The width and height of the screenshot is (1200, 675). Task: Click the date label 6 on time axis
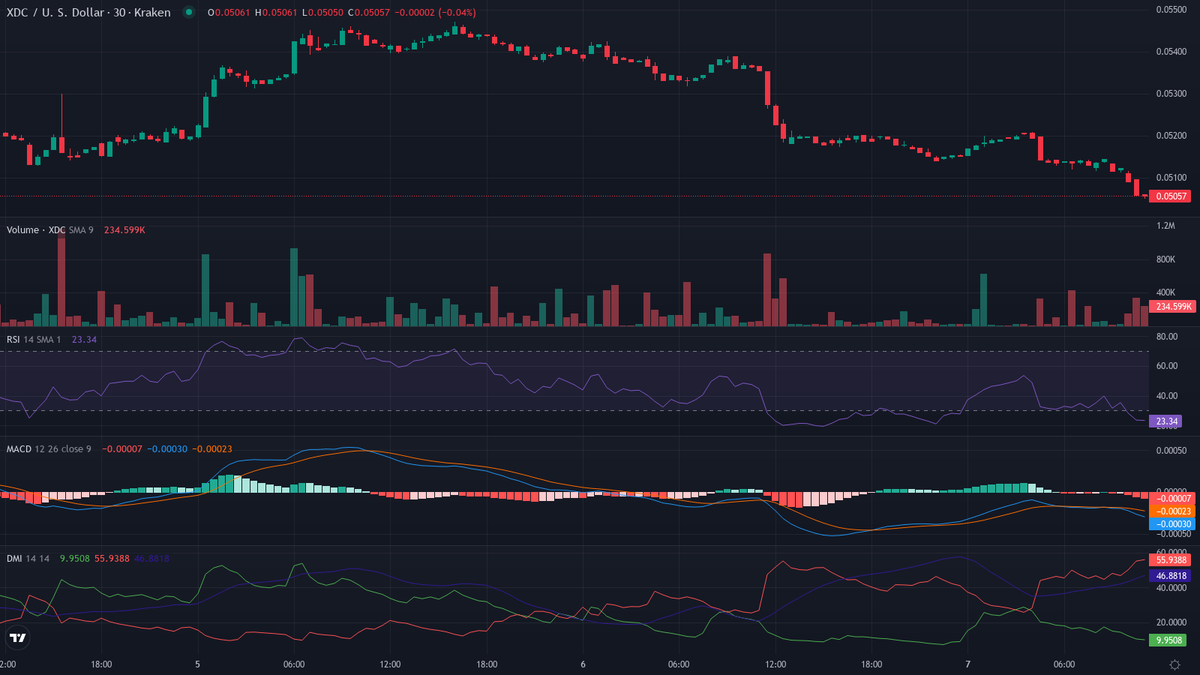point(582,664)
